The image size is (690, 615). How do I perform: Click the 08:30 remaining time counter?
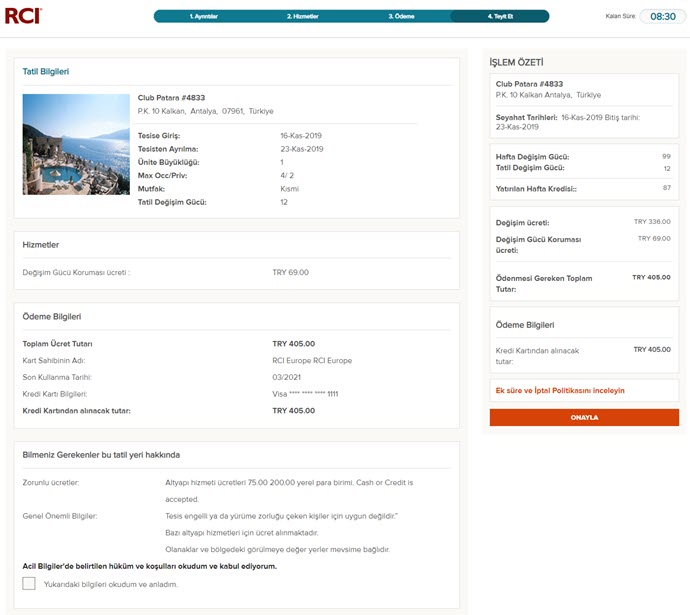pyautogui.click(x=663, y=16)
